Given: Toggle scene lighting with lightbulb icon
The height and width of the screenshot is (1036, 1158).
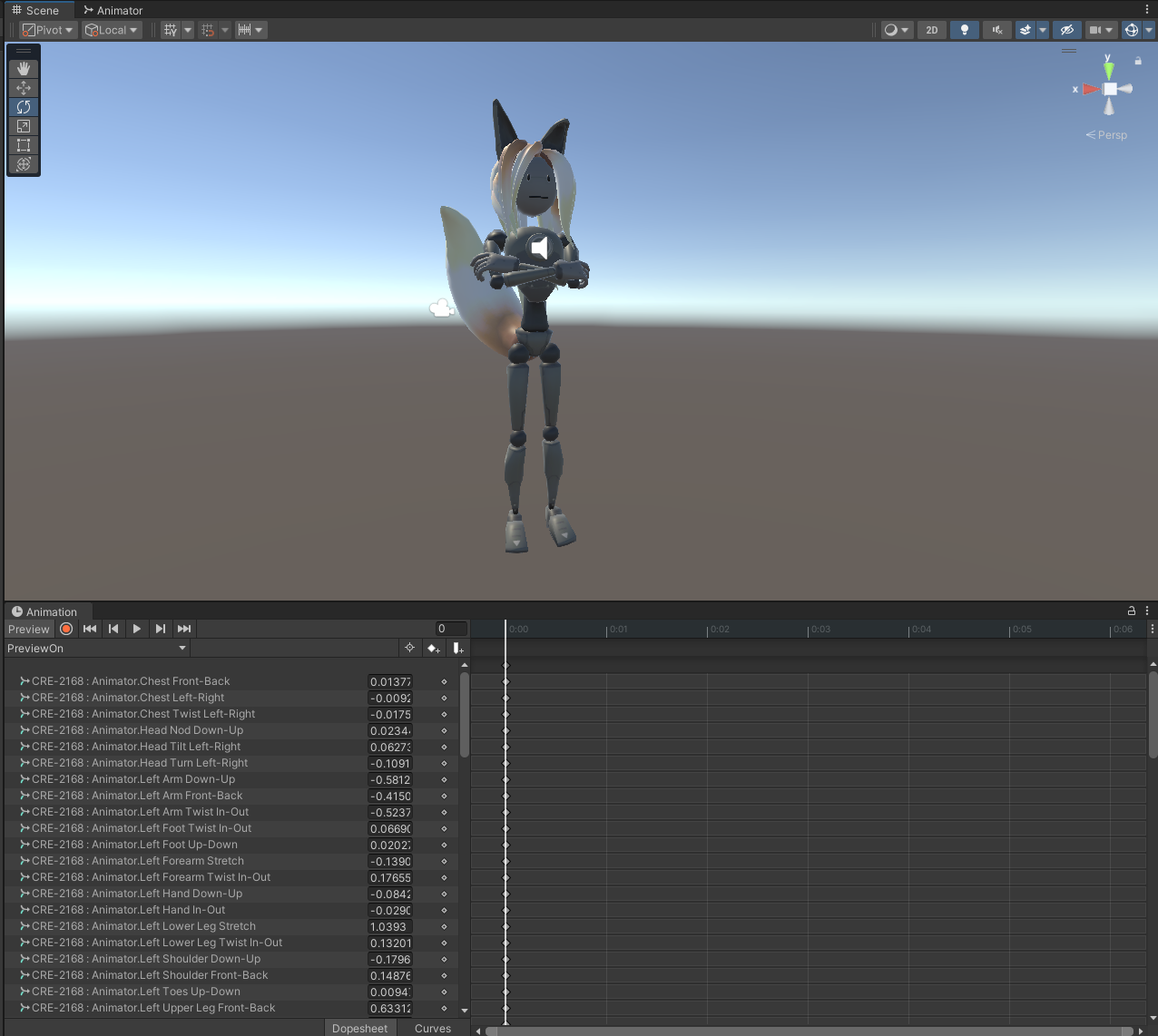Looking at the screenshot, I should pyautogui.click(x=965, y=30).
